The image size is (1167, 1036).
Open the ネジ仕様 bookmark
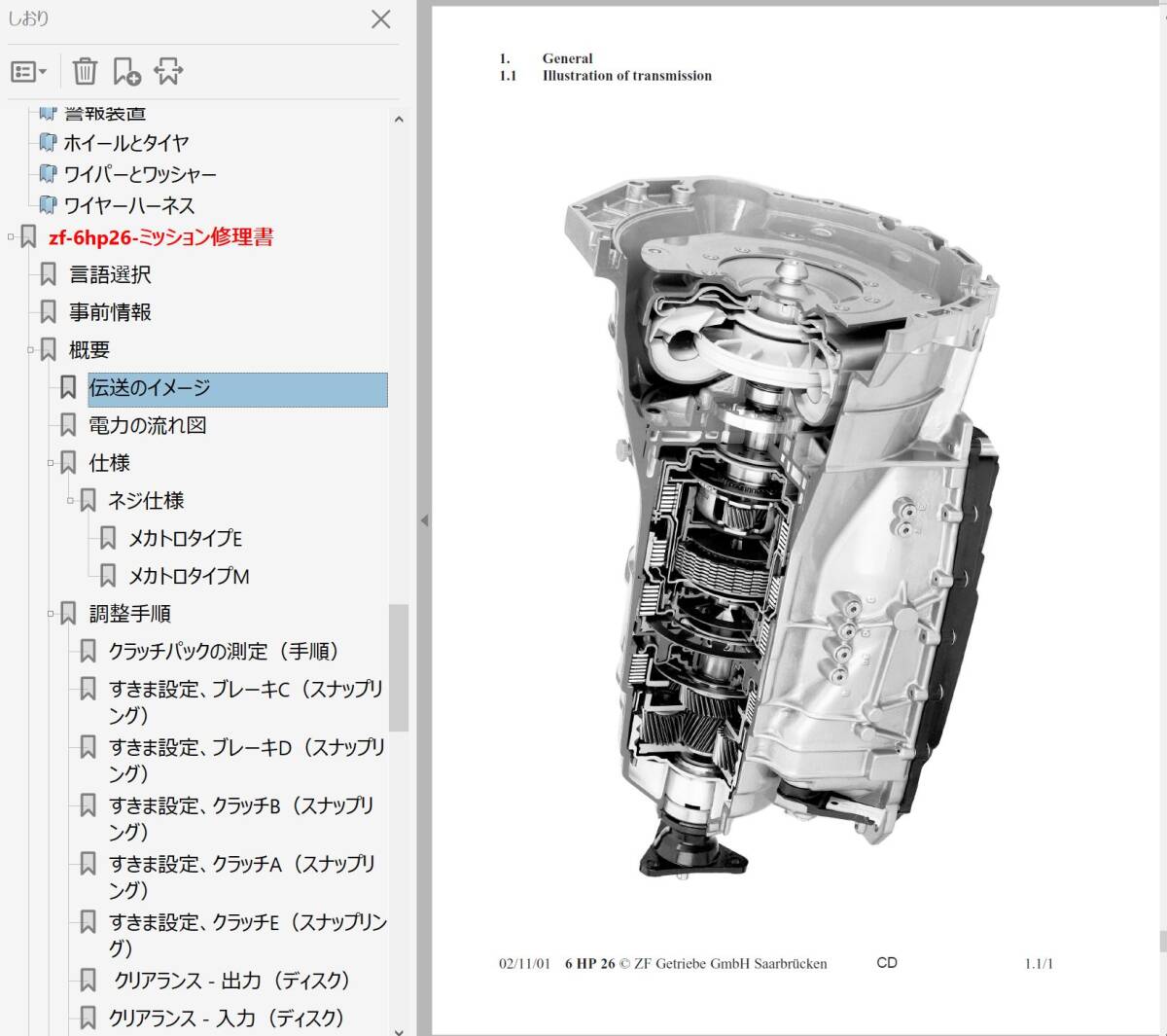146,501
